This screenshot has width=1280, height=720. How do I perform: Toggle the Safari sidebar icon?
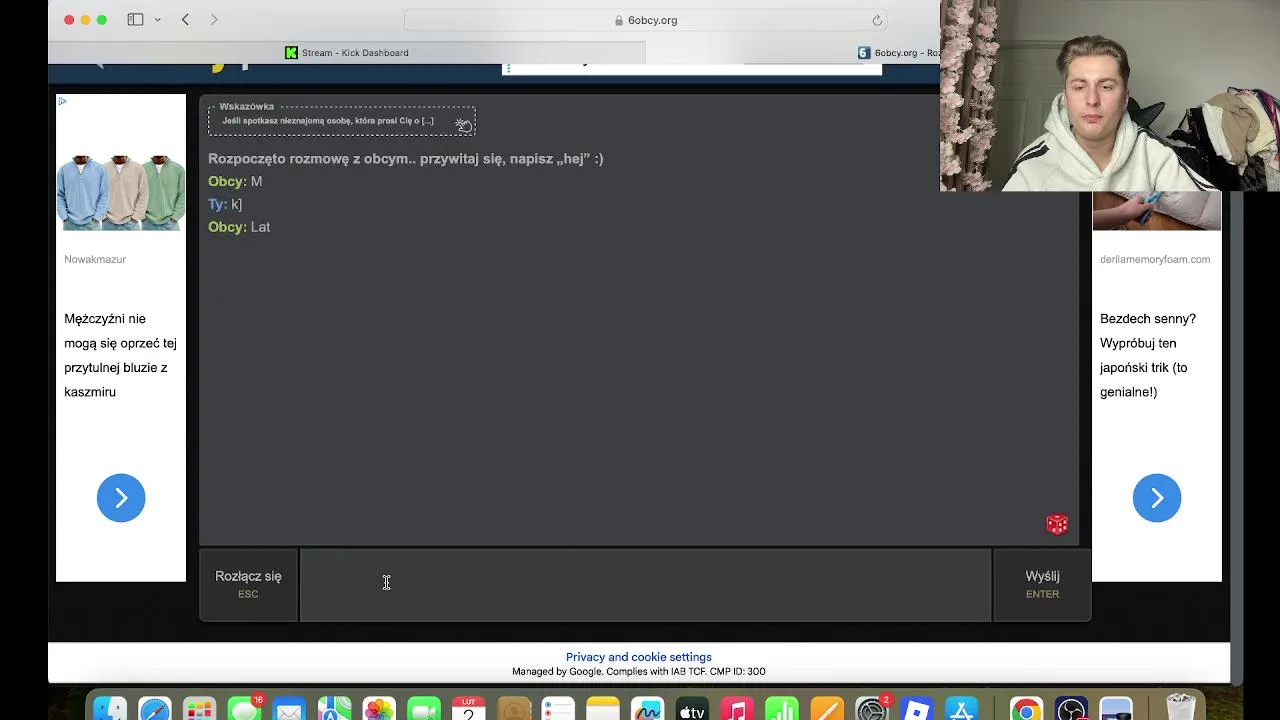(135, 20)
